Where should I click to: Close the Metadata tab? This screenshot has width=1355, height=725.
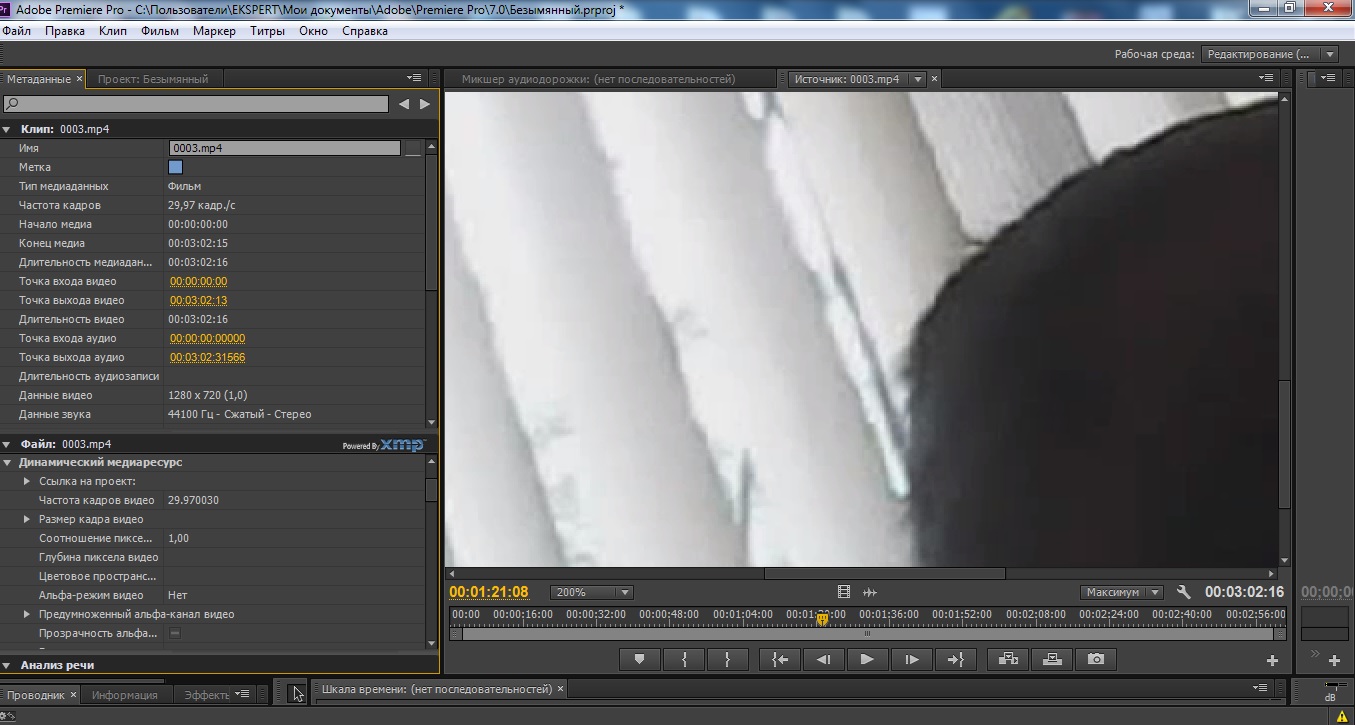(x=78, y=79)
